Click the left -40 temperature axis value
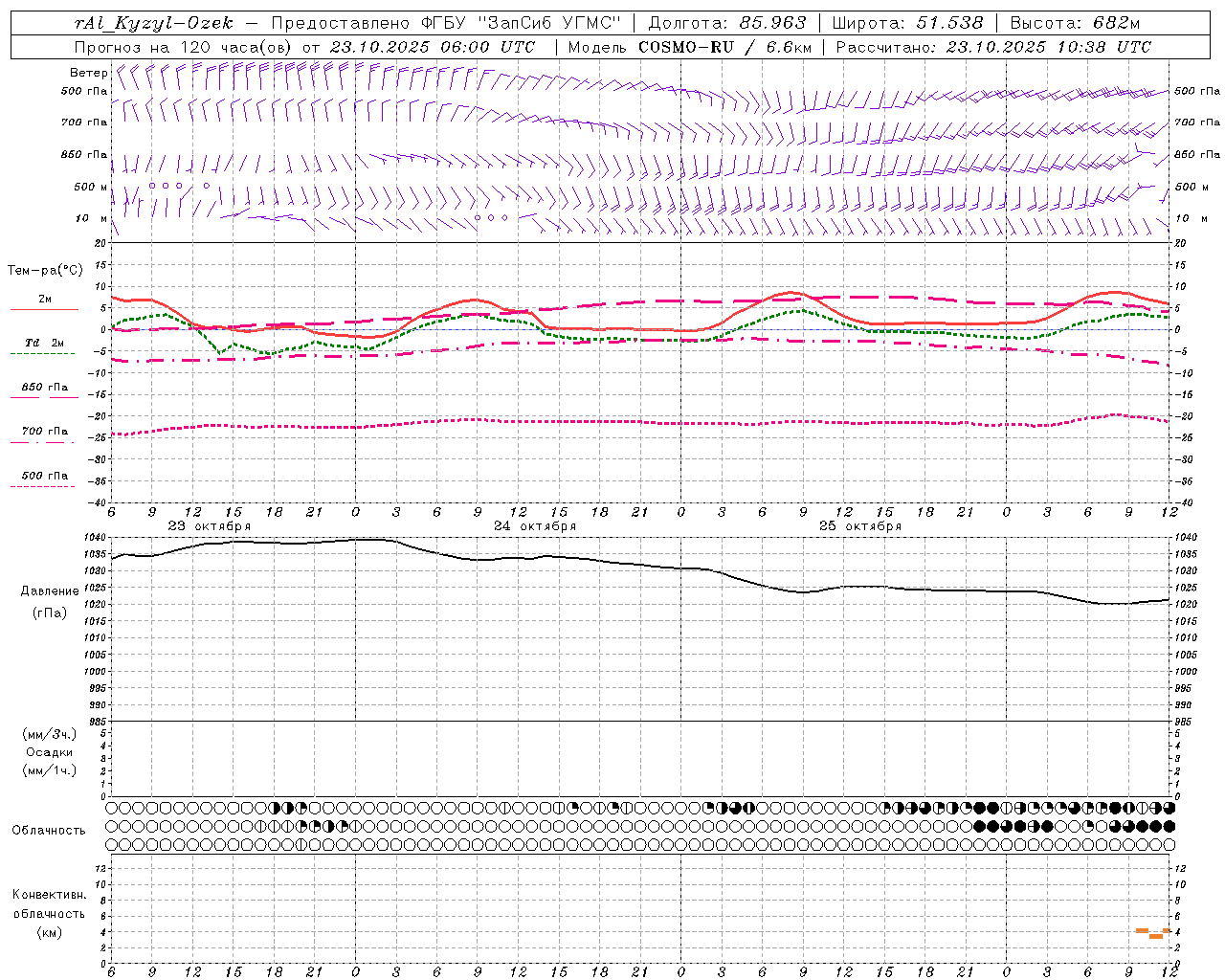The height and width of the screenshot is (980, 1225). click(x=99, y=502)
